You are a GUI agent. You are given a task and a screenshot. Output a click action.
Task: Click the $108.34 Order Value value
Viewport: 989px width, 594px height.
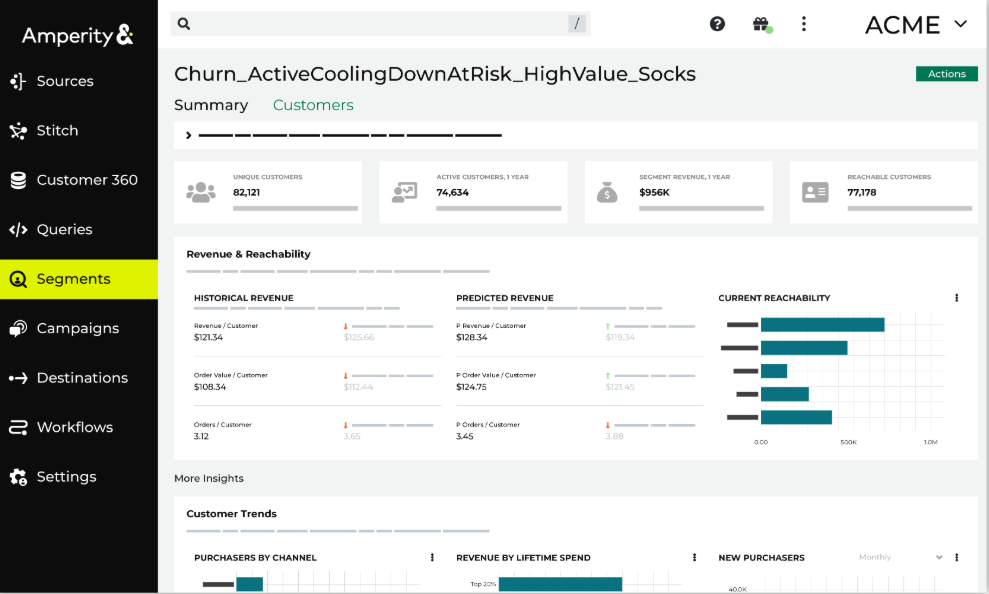click(209, 387)
